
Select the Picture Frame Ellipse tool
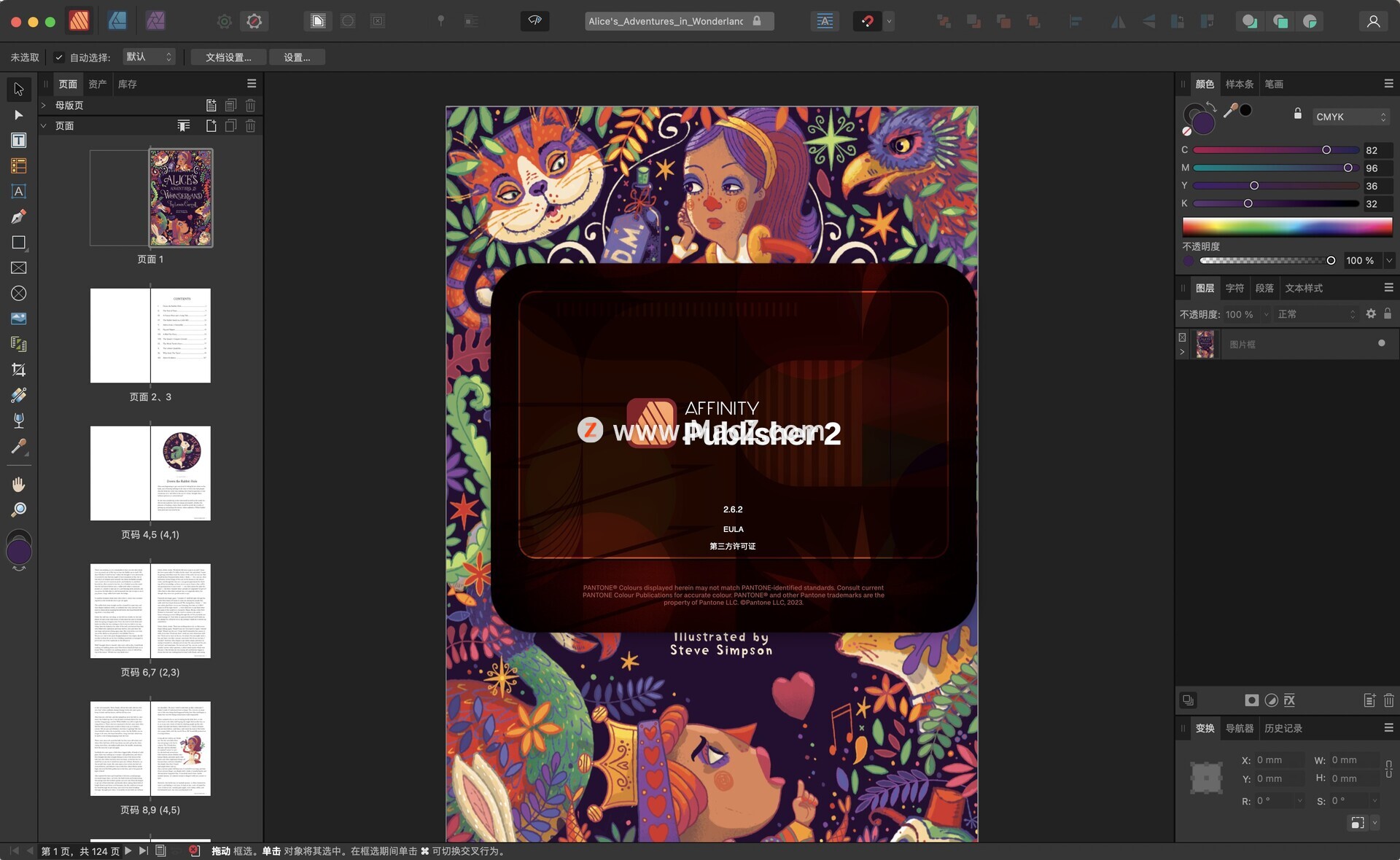(19, 293)
